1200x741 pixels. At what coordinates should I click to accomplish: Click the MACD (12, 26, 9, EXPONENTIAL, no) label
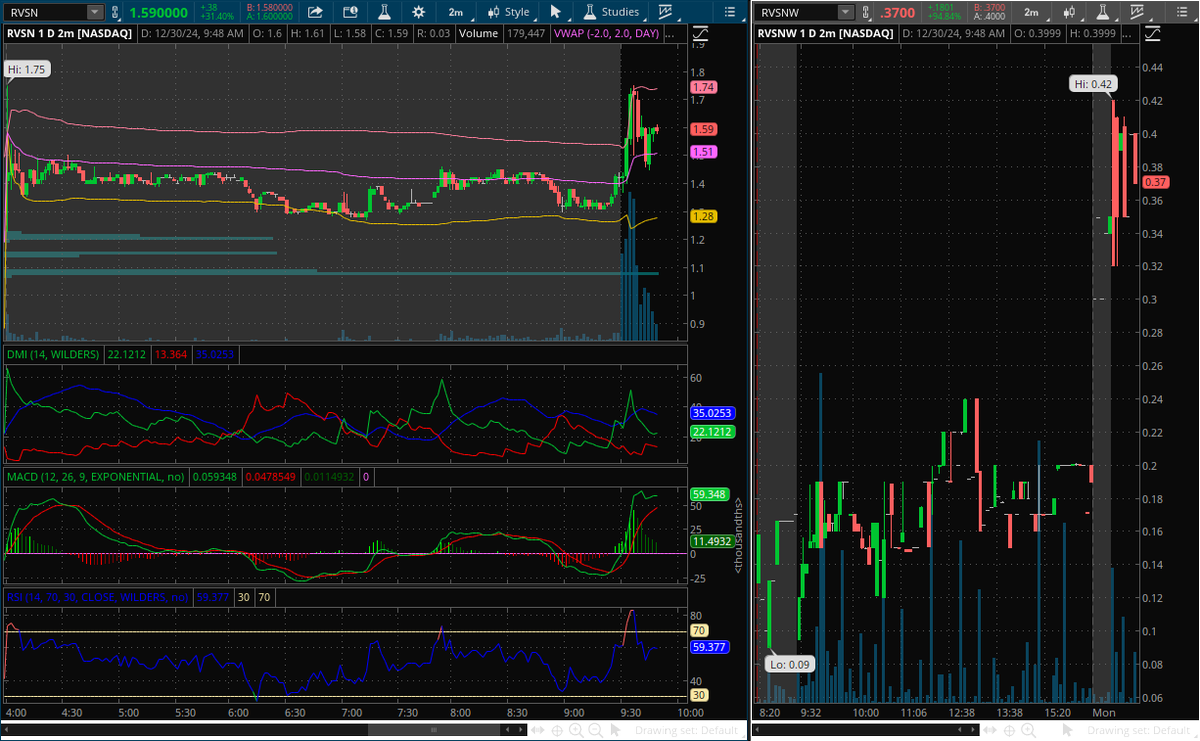pos(95,477)
